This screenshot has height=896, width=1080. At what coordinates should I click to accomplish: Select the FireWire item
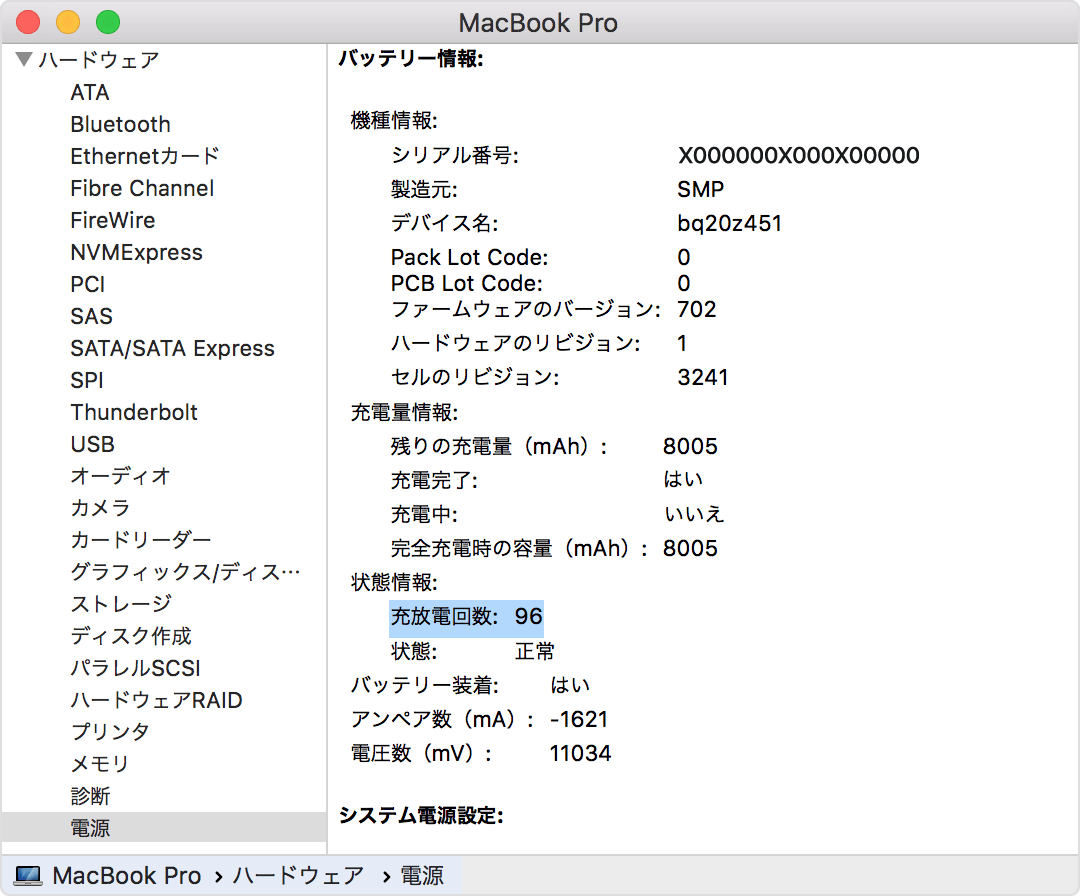pyautogui.click(x=112, y=220)
